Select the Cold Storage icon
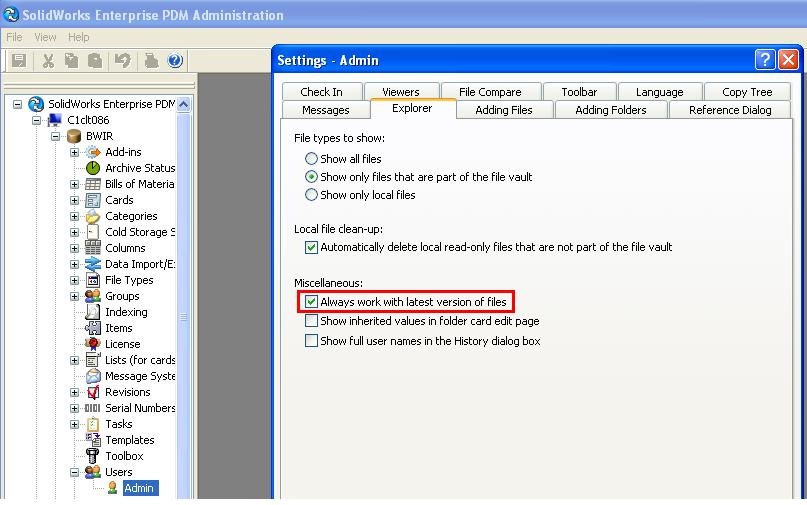Viewport: 807px width, 505px height. pyautogui.click(x=93, y=232)
